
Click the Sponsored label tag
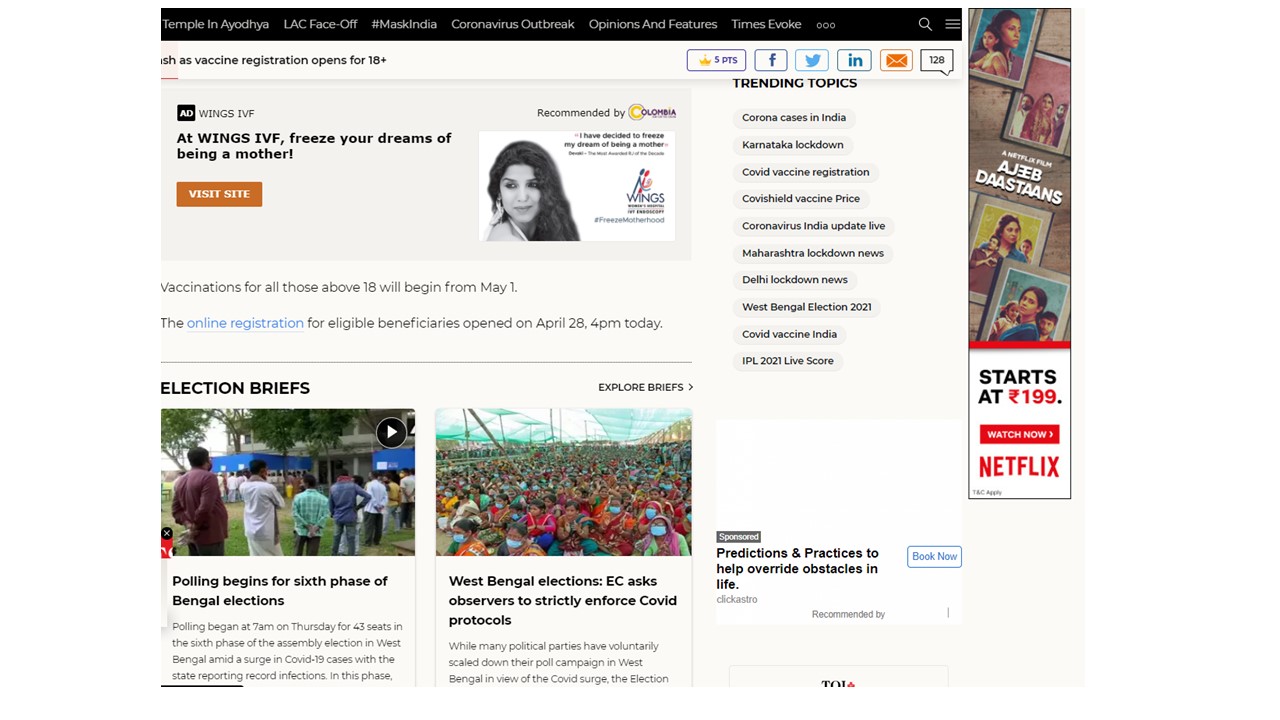coord(739,537)
